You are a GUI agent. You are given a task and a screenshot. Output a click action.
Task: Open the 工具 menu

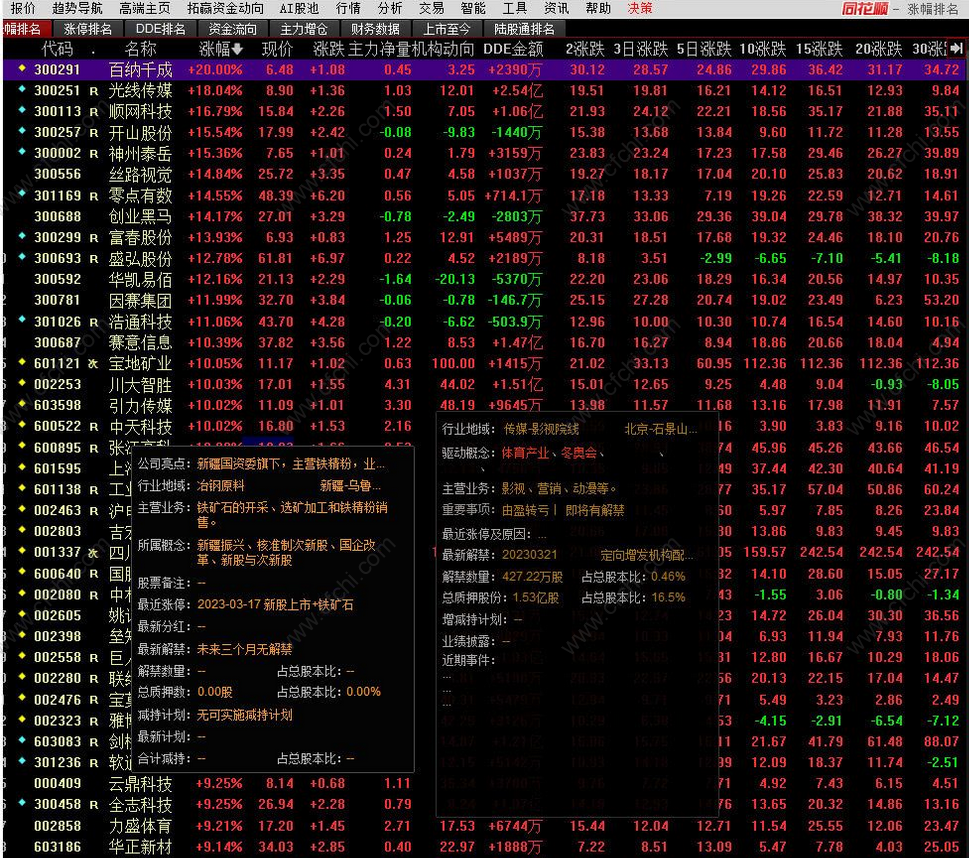[515, 8]
